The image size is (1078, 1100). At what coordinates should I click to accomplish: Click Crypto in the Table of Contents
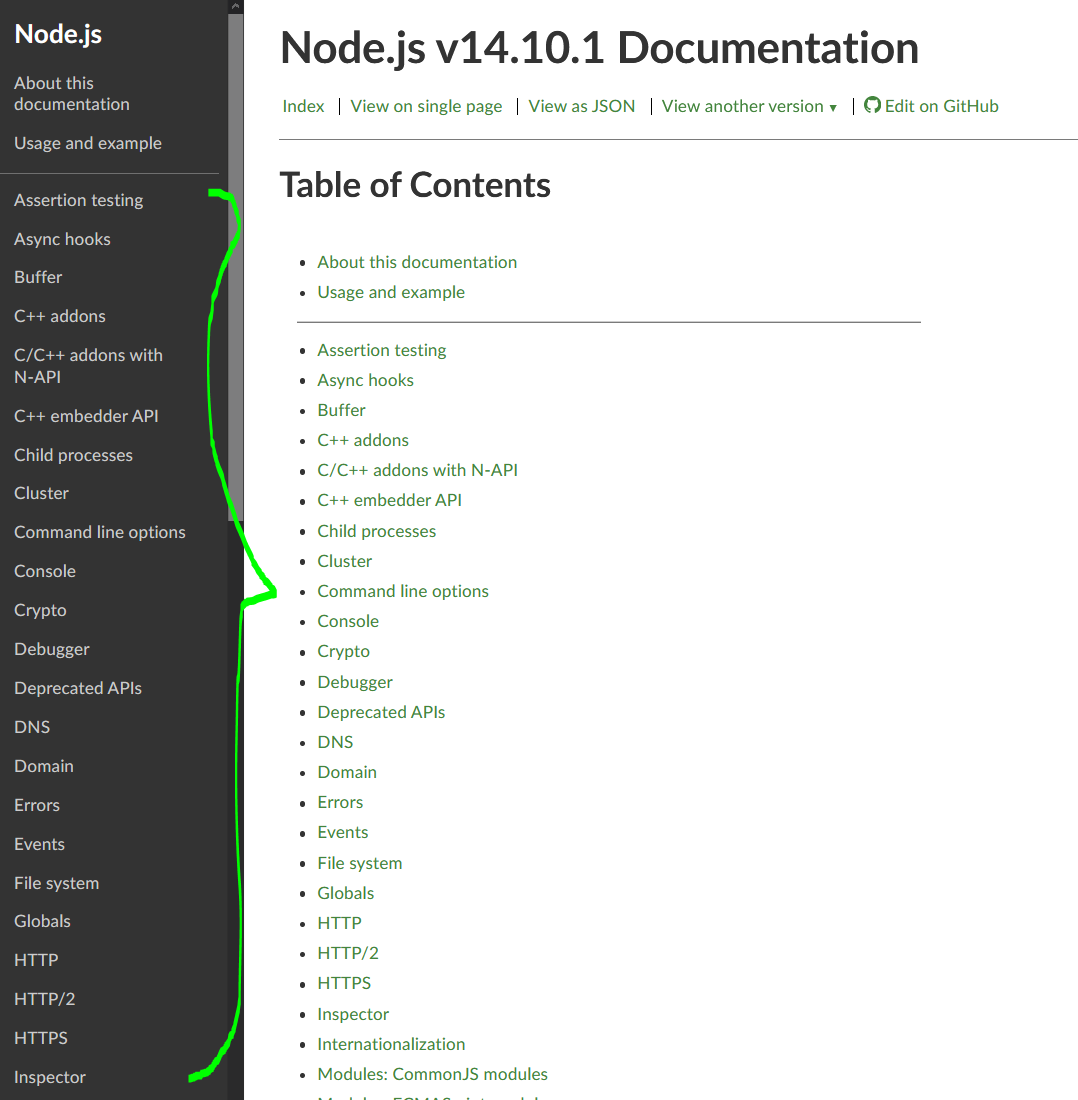(x=343, y=651)
